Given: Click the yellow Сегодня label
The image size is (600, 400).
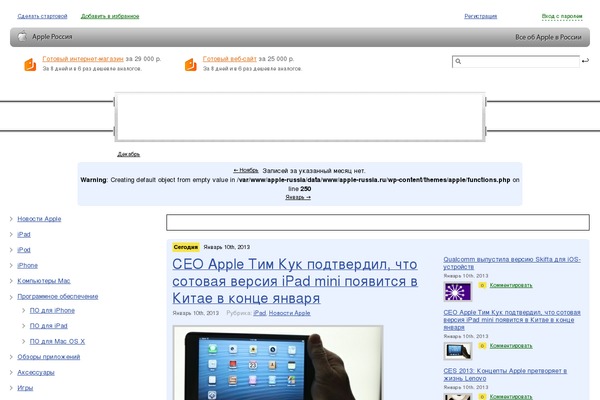Looking at the screenshot, I should point(186,247).
